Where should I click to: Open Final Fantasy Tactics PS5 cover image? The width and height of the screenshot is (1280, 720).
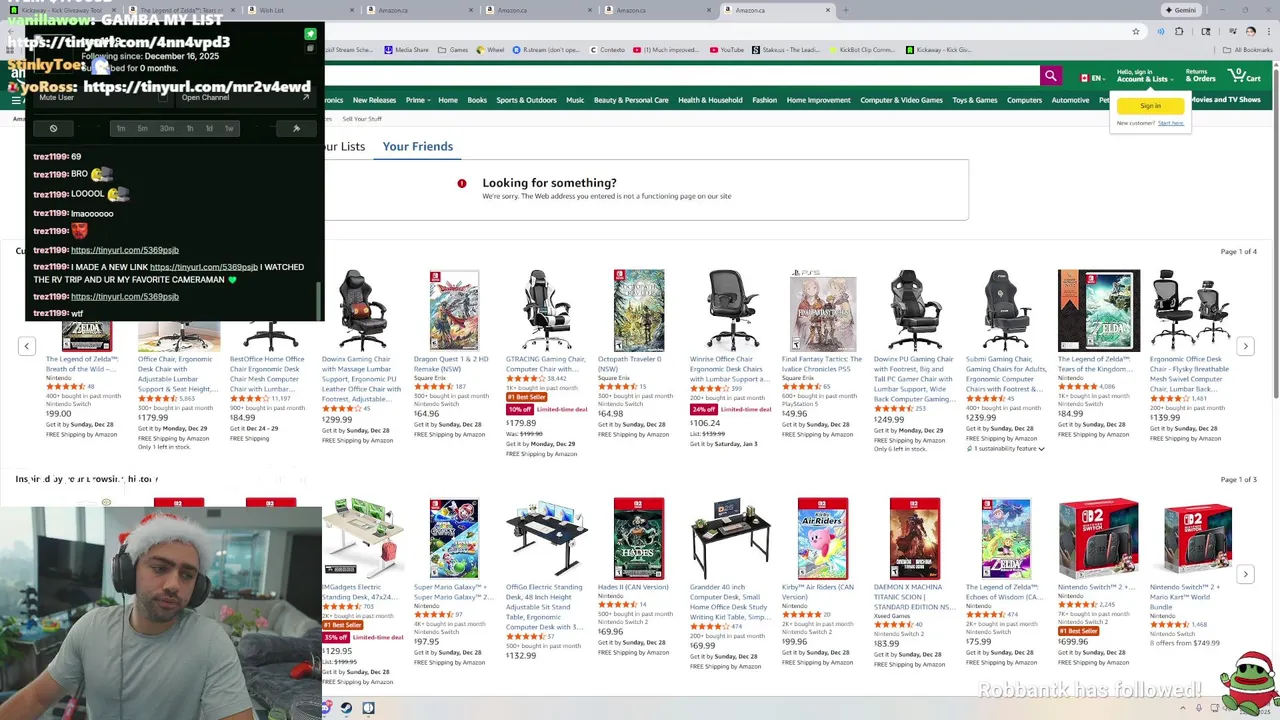(x=822, y=312)
